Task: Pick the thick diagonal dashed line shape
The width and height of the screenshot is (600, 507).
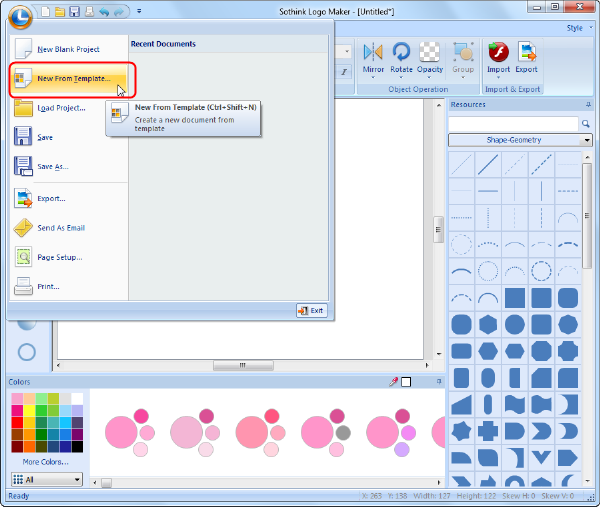Action: tap(541, 165)
